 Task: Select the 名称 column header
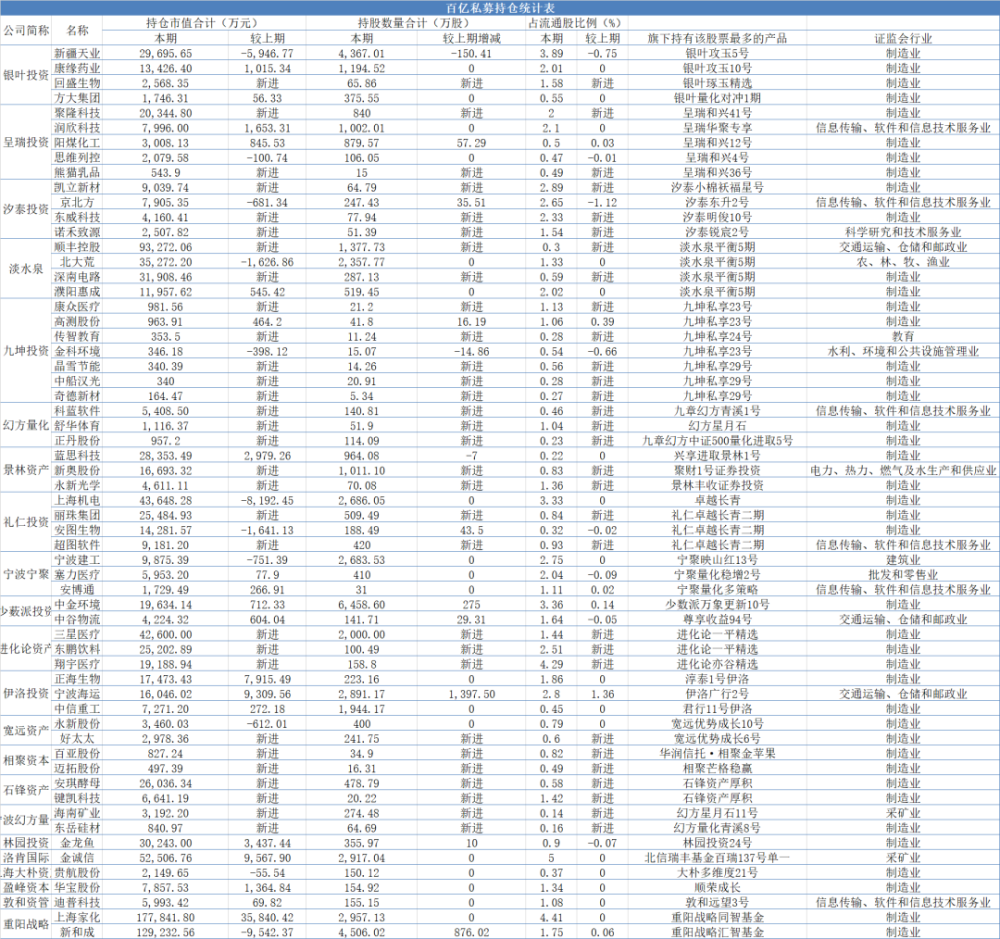point(77,31)
